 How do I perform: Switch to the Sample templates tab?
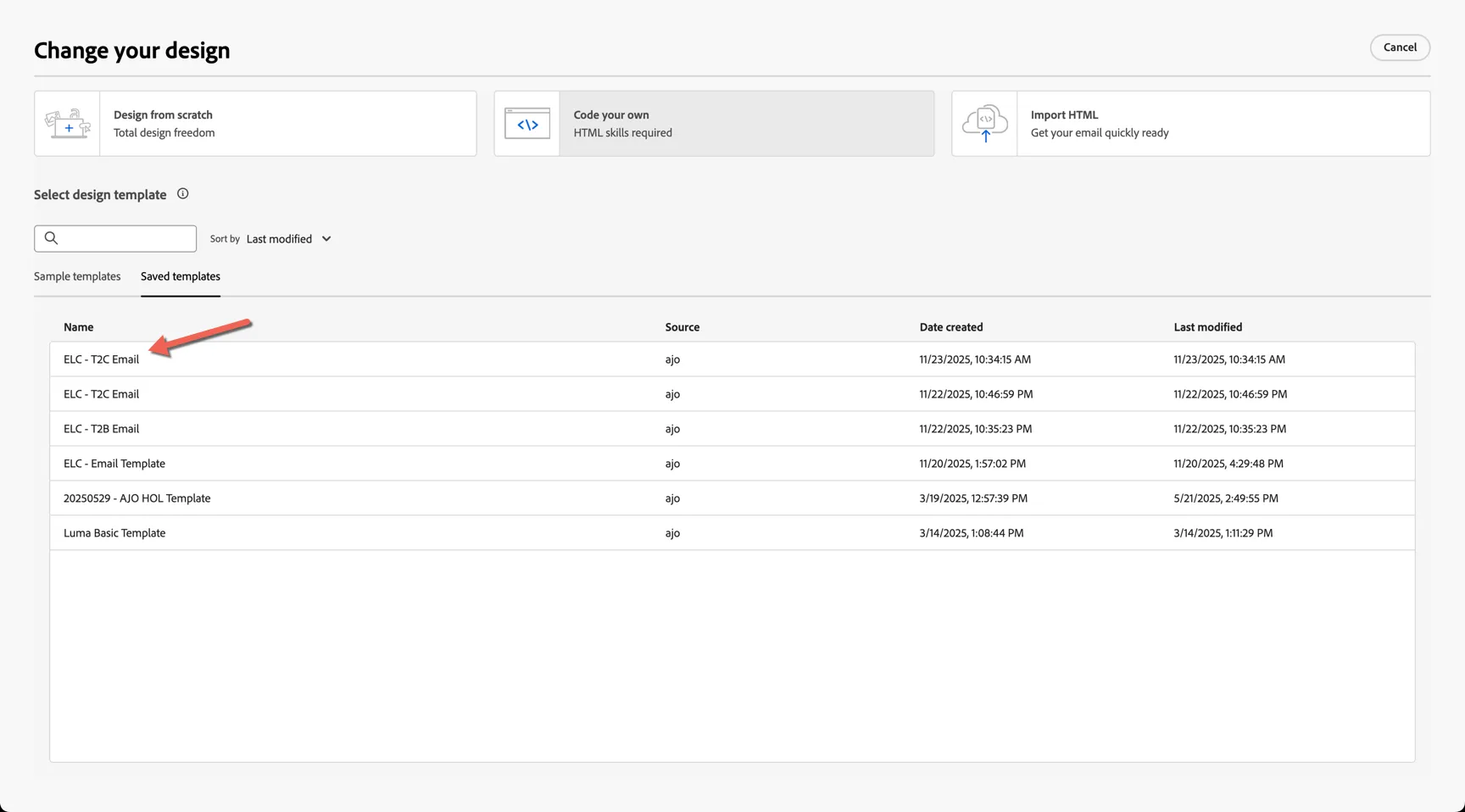[77, 276]
